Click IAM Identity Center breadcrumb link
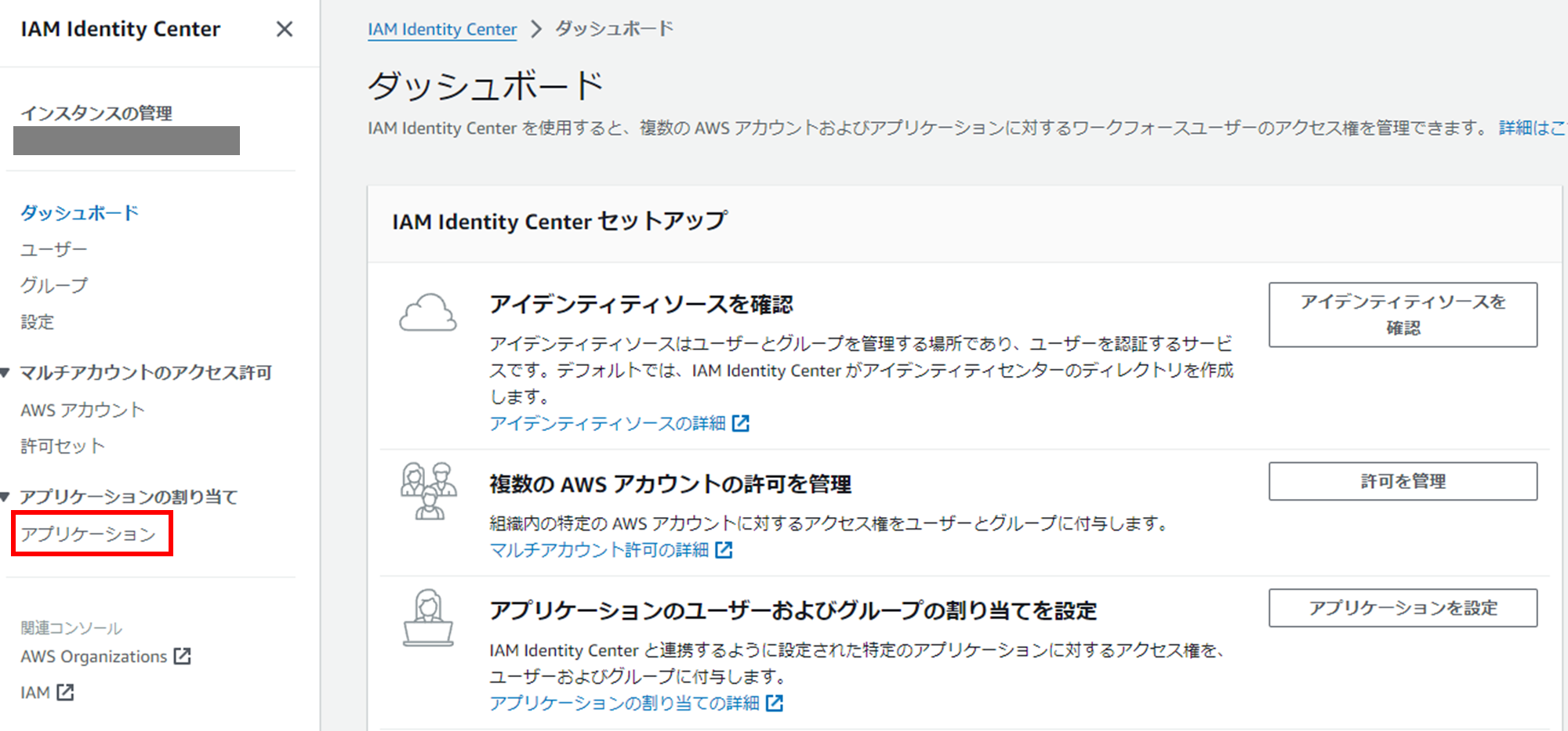1568x731 pixels. (x=442, y=29)
